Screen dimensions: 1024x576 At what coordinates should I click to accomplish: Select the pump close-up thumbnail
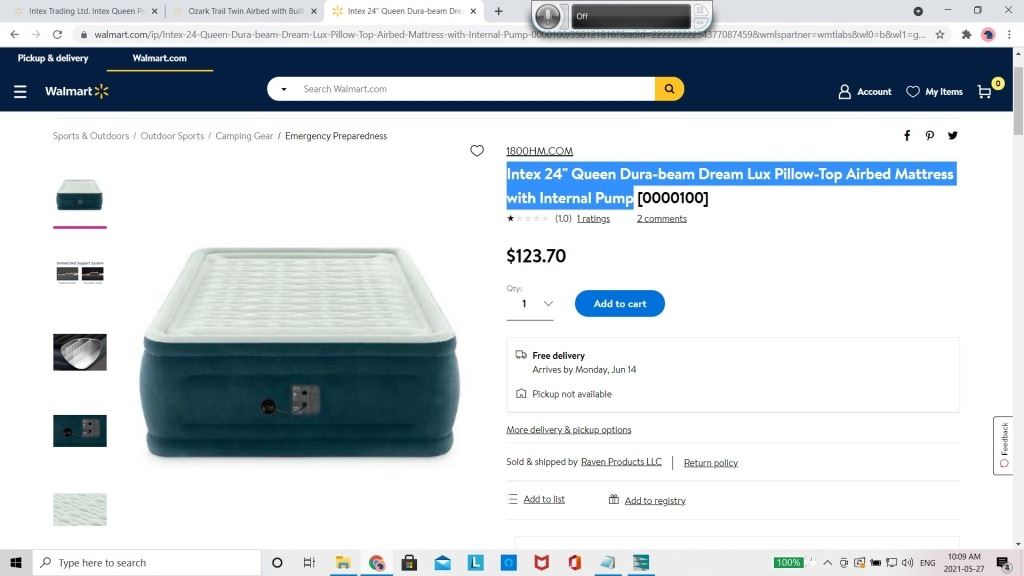[80, 431]
